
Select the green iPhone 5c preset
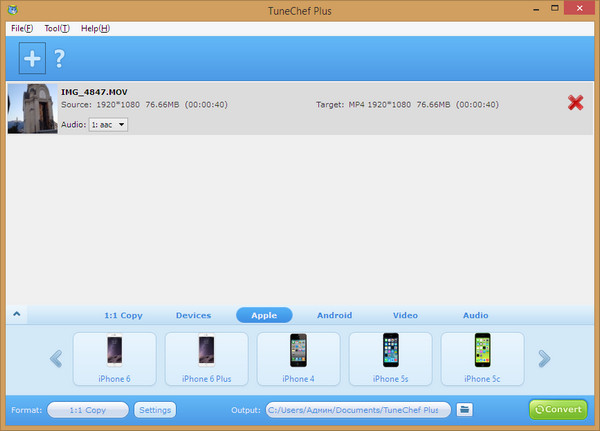(x=482, y=359)
